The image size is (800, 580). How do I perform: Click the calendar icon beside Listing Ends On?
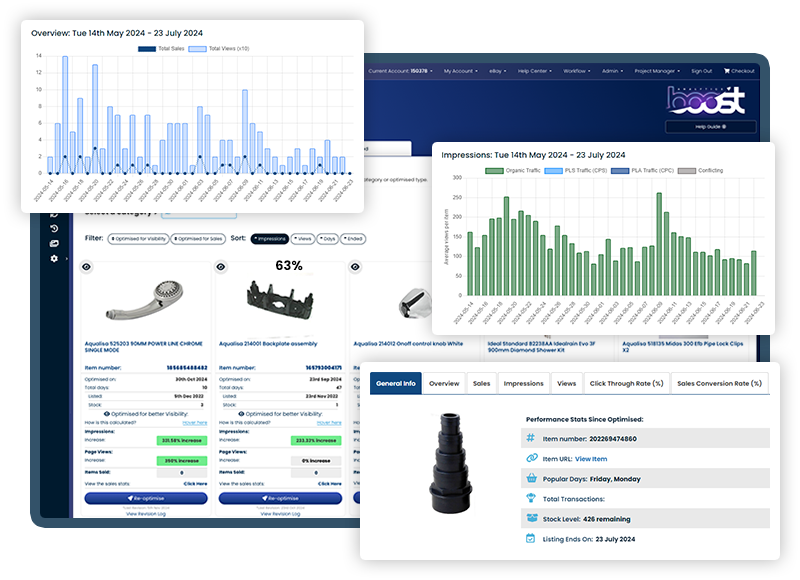point(530,538)
